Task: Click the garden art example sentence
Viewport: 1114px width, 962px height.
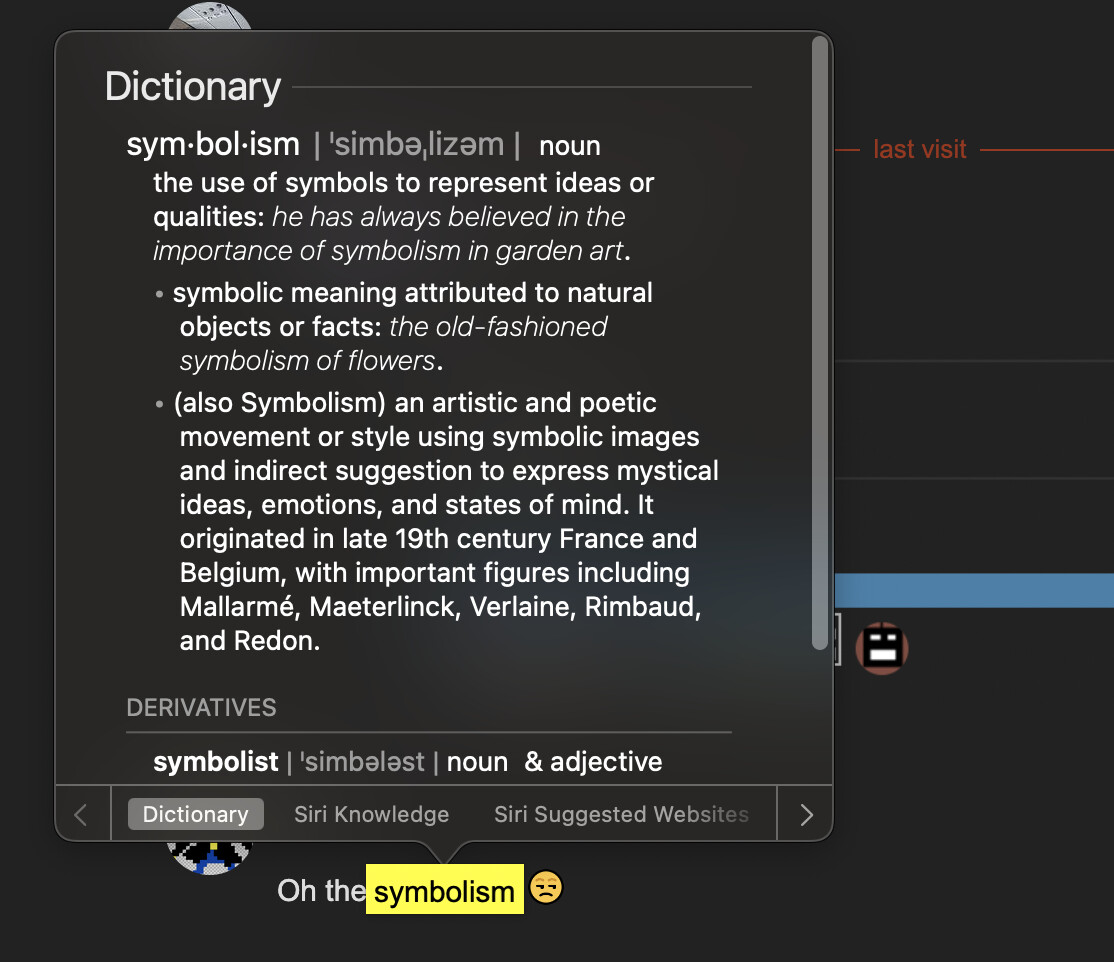Action: (391, 234)
